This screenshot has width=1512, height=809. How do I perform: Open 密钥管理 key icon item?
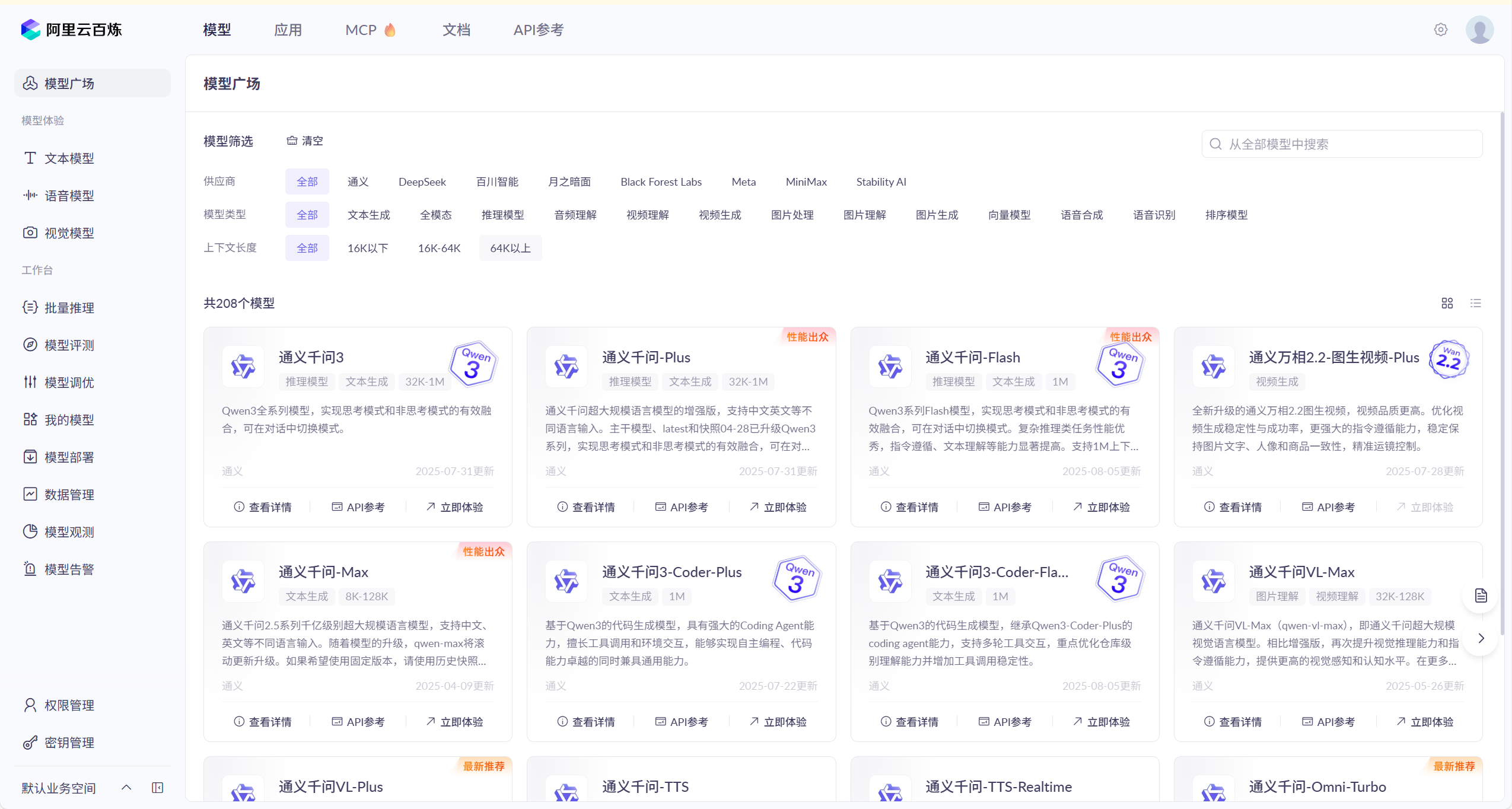click(x=30, y=743)
